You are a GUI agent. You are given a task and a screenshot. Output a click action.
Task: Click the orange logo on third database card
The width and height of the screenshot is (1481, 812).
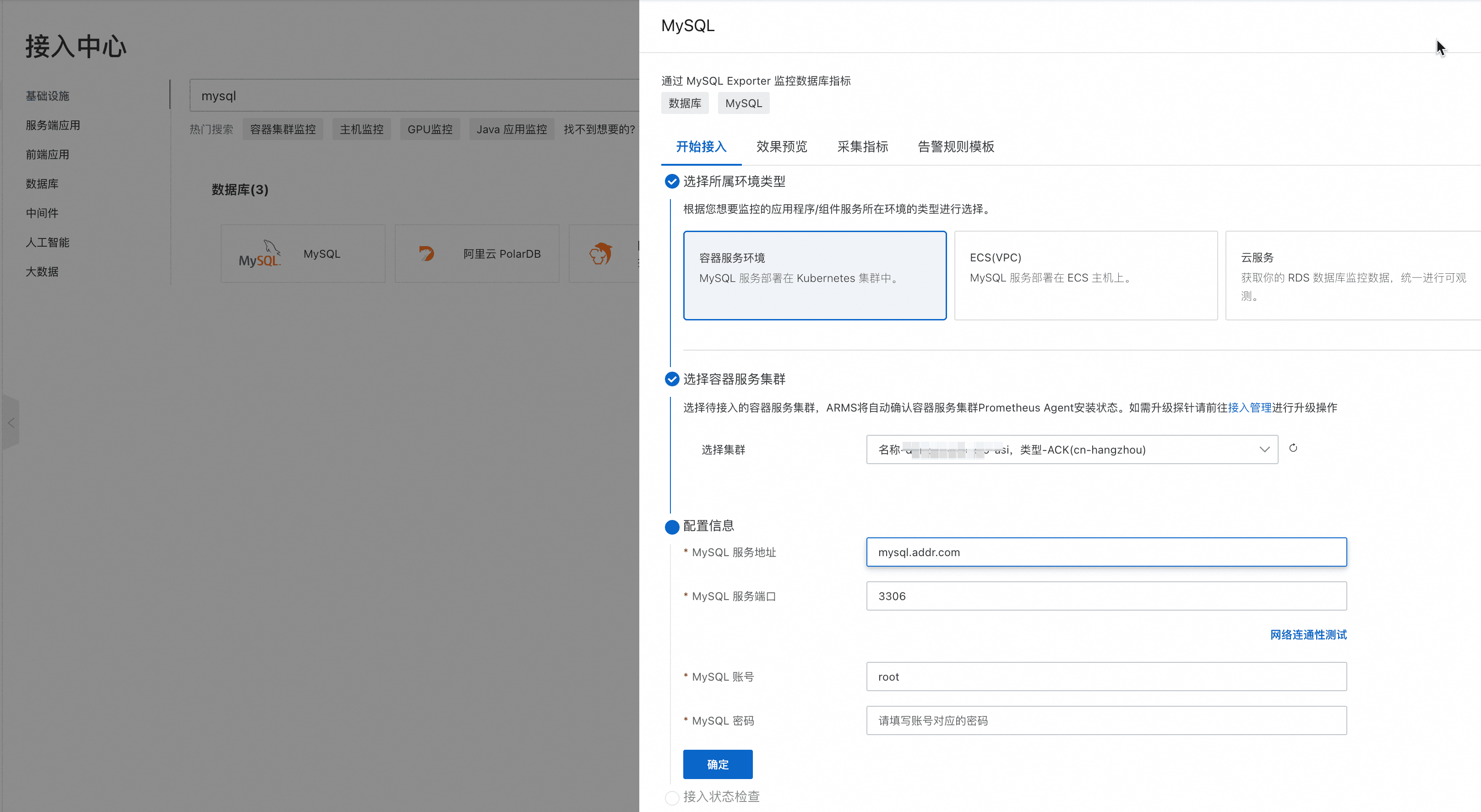pyautogui.click(x=600, y=254)
